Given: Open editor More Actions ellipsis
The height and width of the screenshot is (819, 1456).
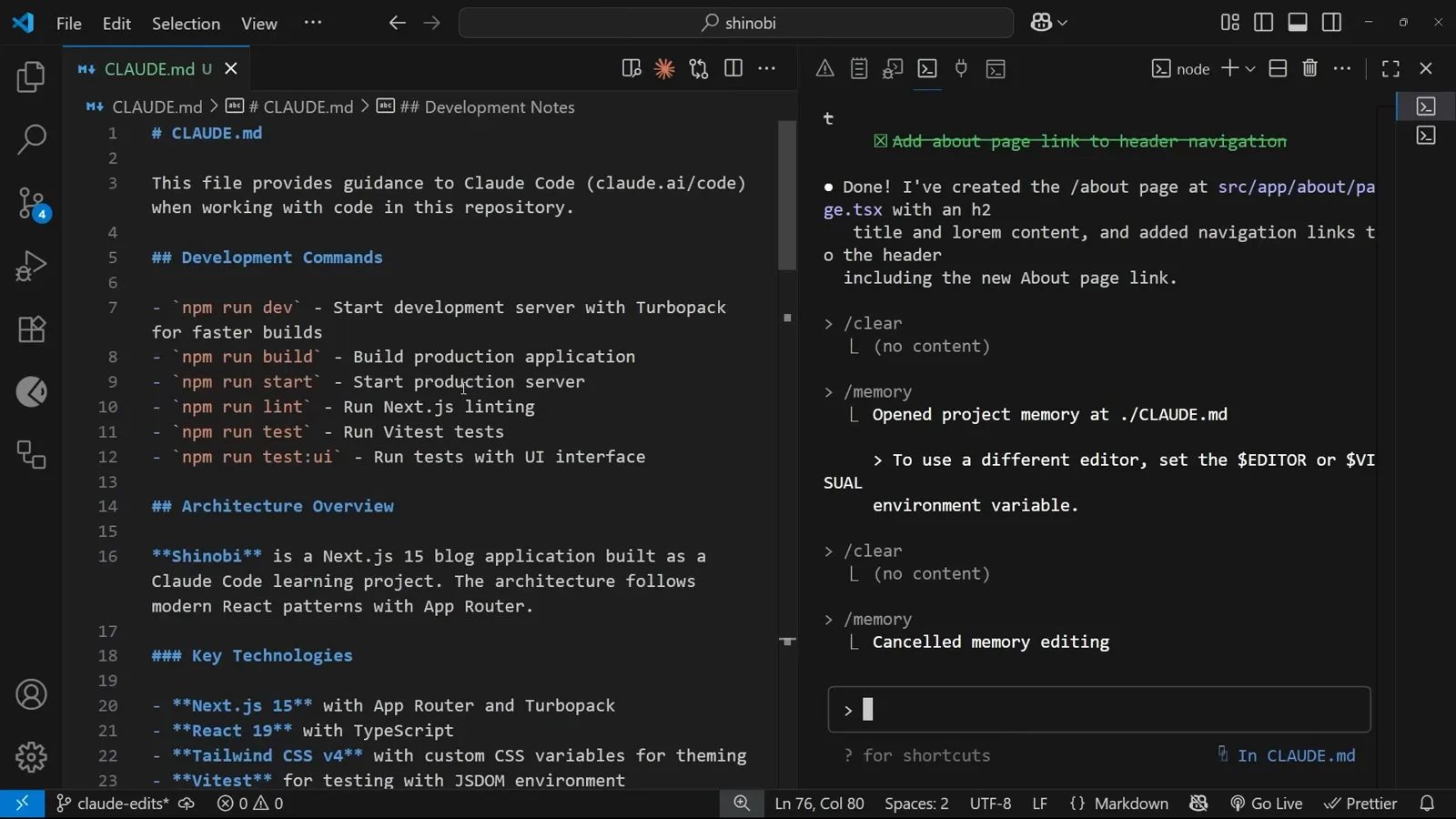Looking at the screenshot, I should (767, 68).
